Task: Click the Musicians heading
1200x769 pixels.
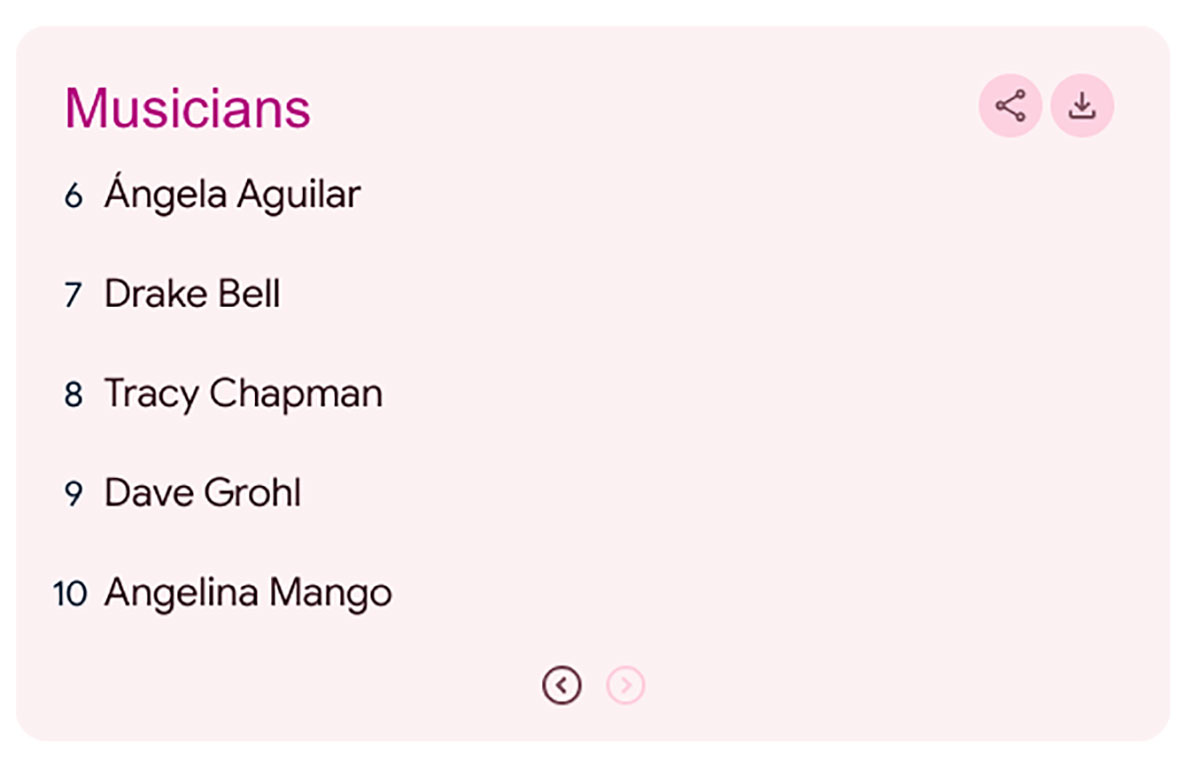Action: tap(188, 108)
